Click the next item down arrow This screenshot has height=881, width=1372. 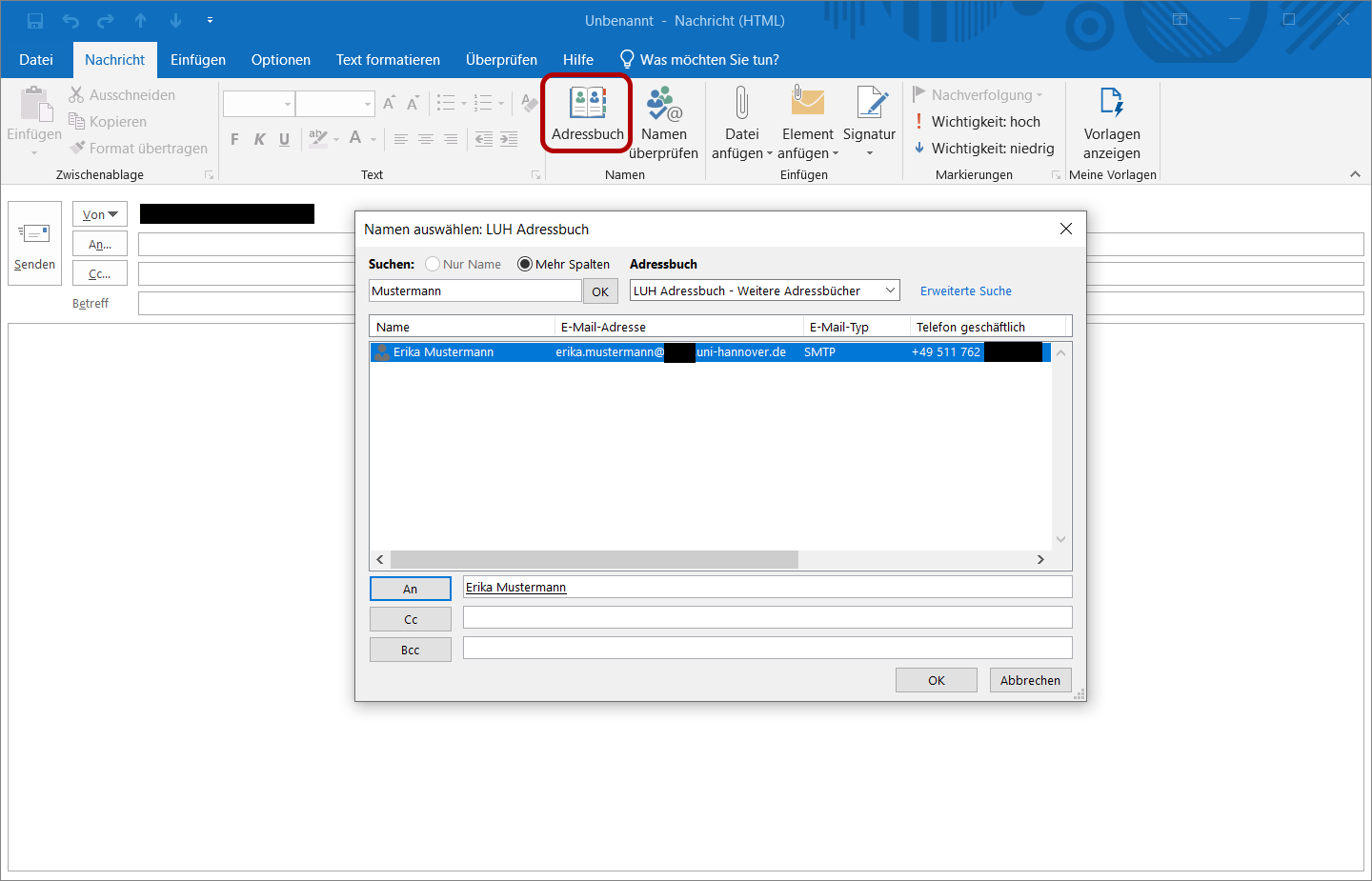coord(175,20)
